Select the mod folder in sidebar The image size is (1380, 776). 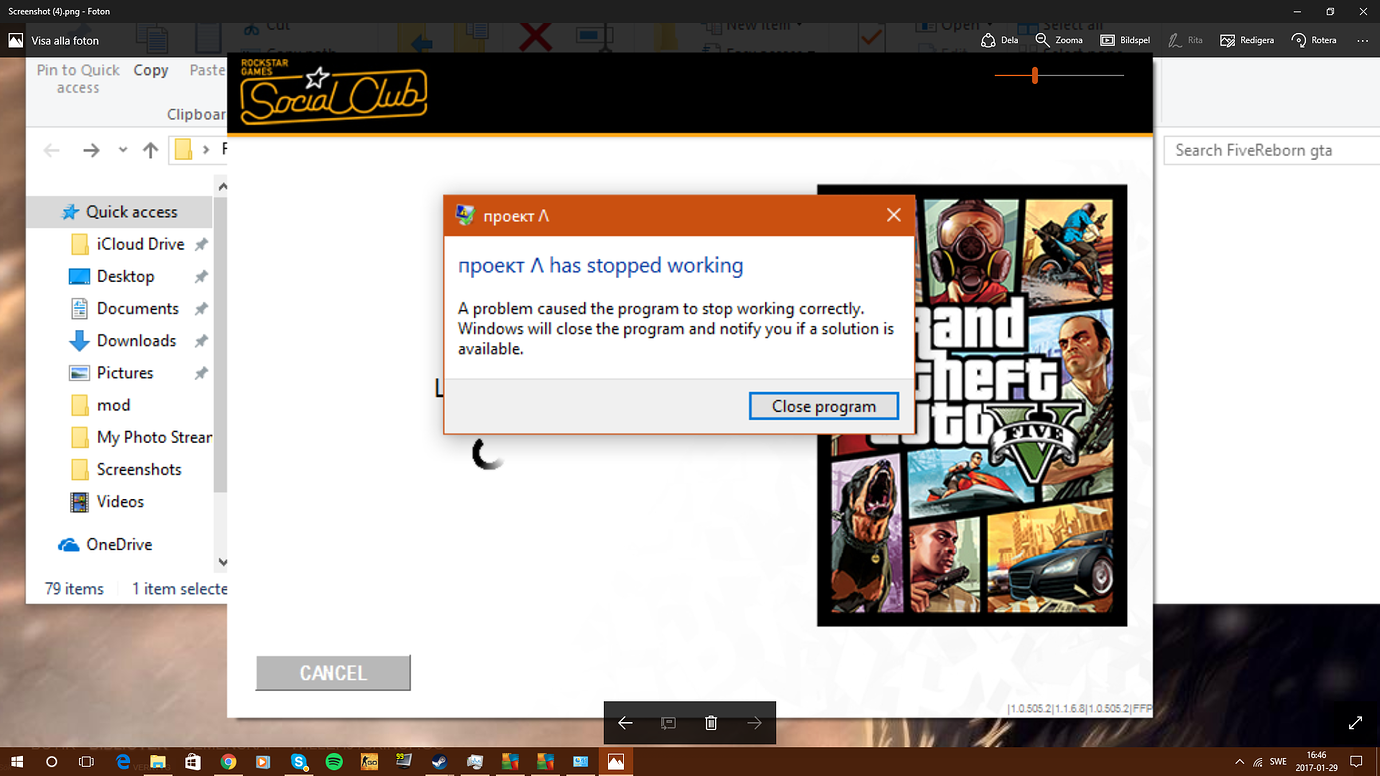pos(101,405)
